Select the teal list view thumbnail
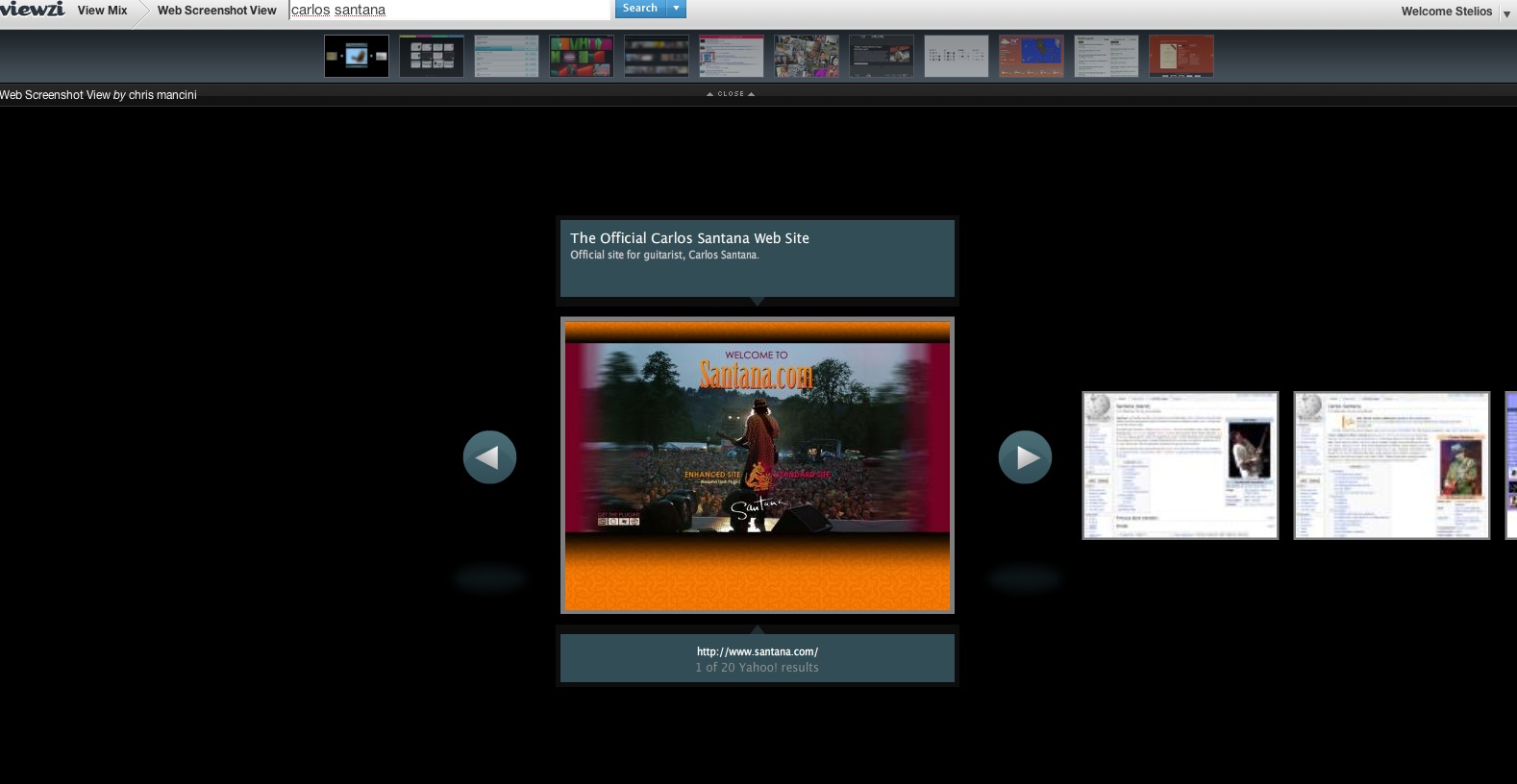The image size is (1517, 784). click(x=507, y=56)
